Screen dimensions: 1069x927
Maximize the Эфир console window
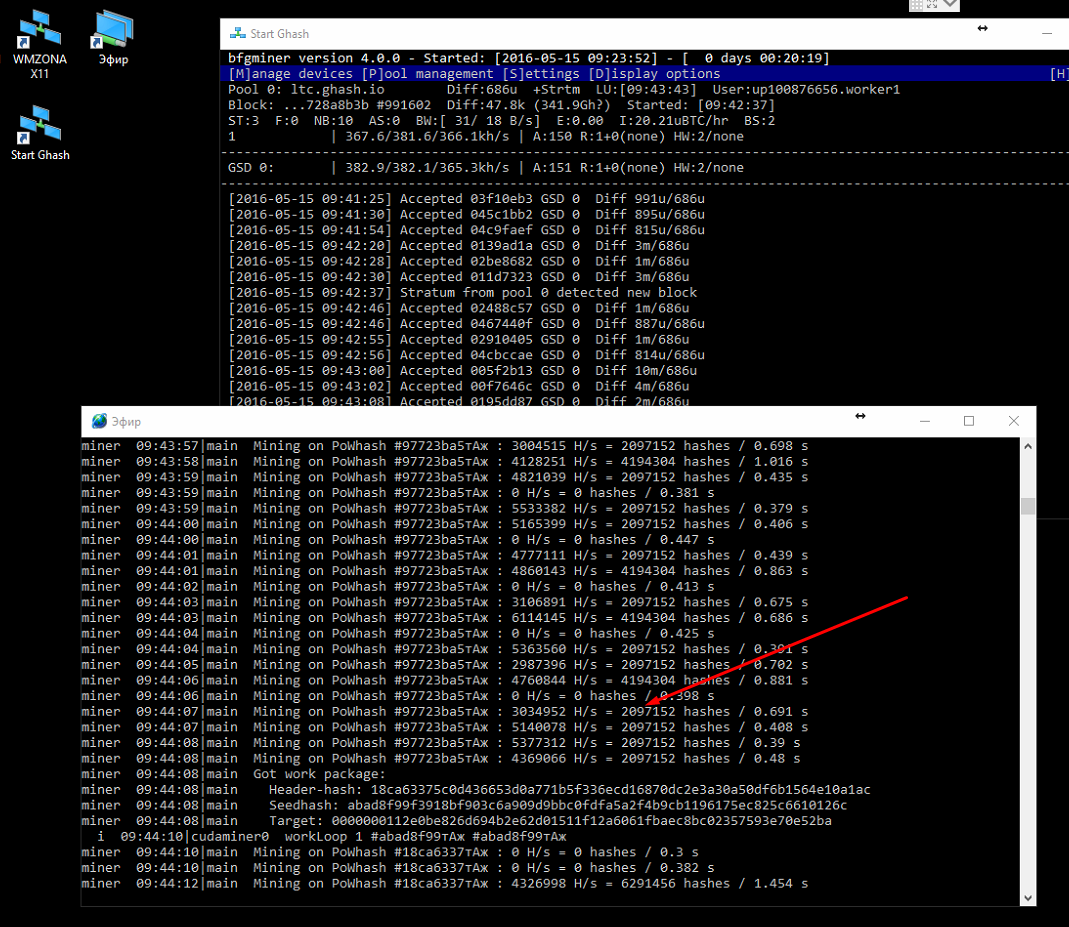[968, 421]
